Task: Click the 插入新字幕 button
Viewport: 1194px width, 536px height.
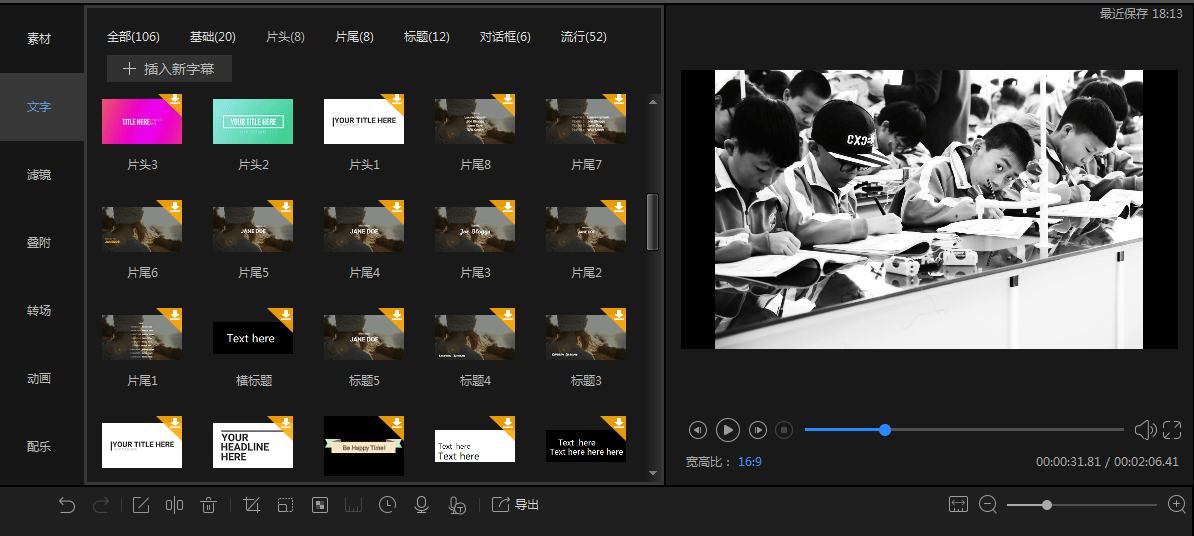Action: pos(169,69)
